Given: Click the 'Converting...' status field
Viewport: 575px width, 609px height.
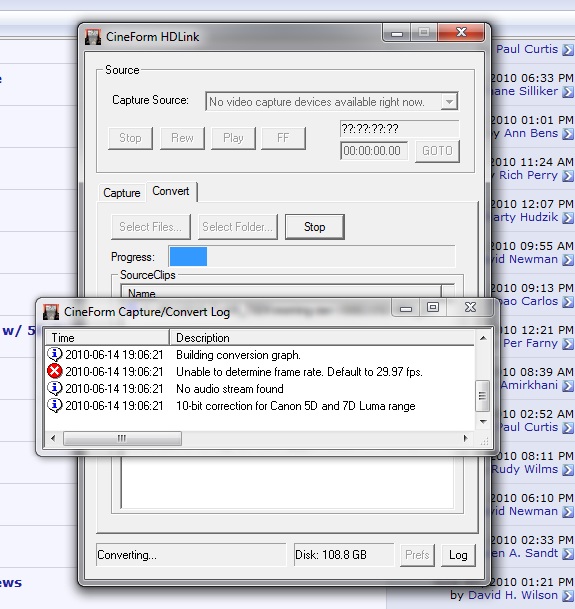Looking at the screenshot, I should pos(191,555).
